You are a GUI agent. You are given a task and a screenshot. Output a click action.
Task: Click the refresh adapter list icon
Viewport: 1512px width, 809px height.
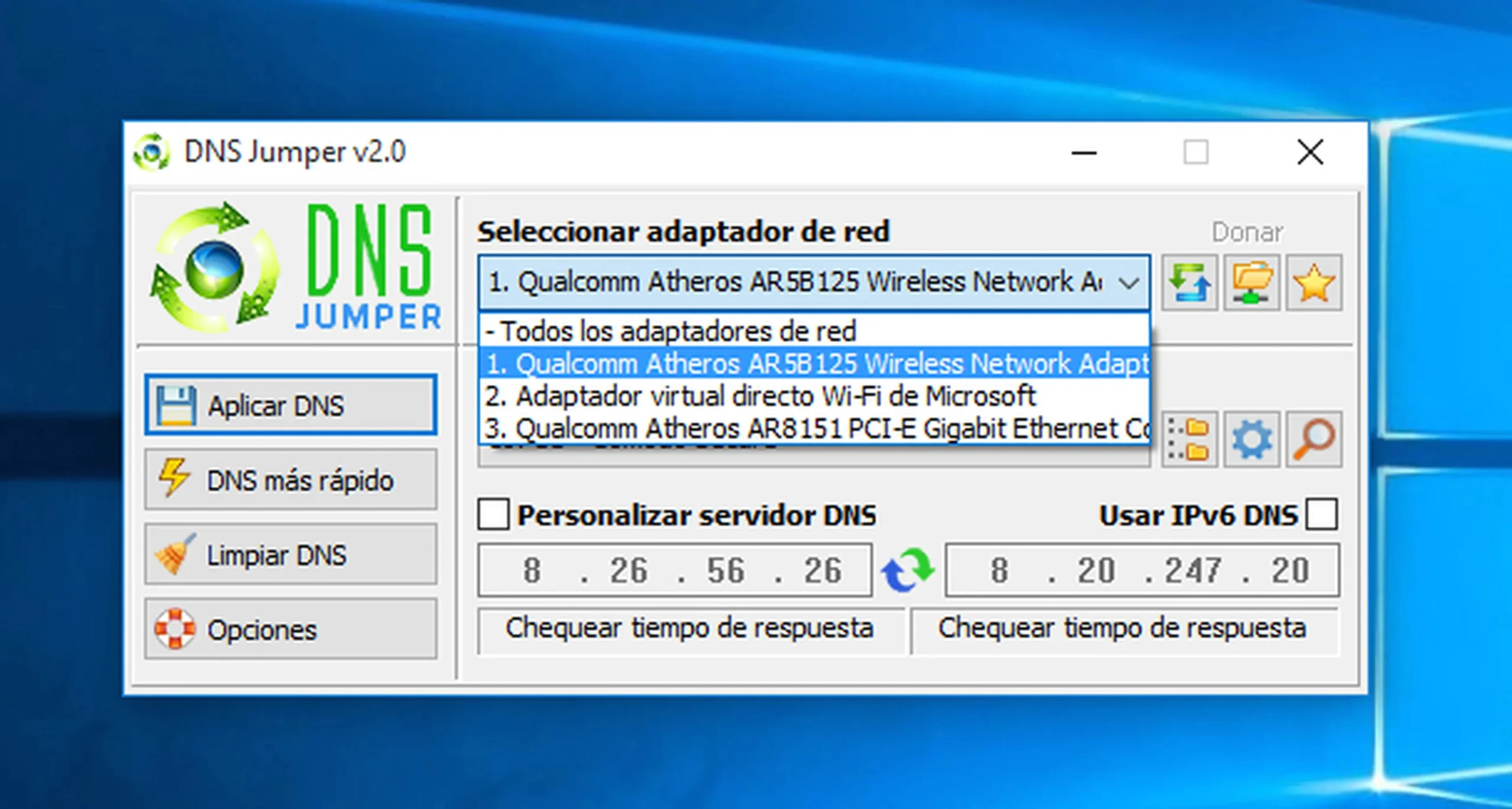pos(1190,282)
